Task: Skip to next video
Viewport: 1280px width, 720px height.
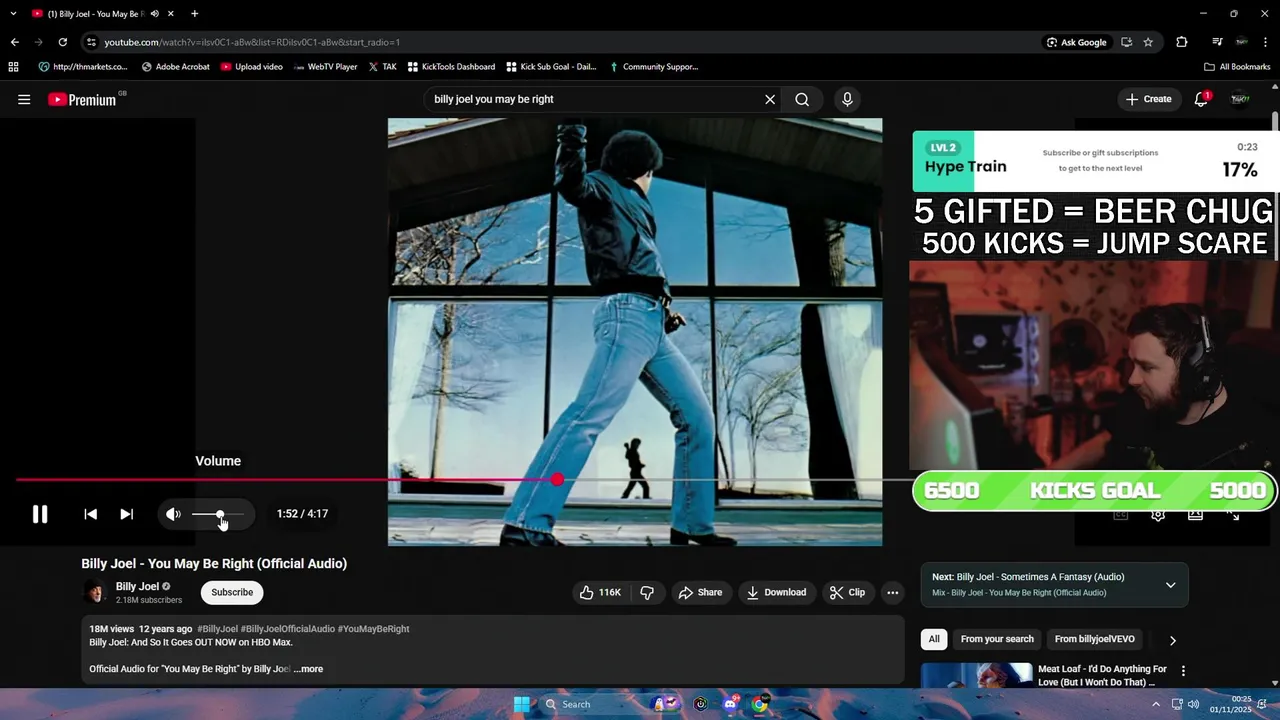Action: (126, 514)
